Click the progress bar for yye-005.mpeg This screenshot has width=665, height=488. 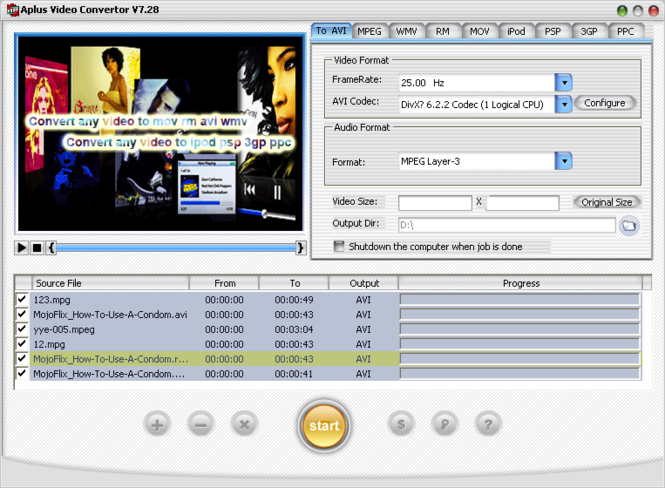pyautogui.click(x=520, y=329)
